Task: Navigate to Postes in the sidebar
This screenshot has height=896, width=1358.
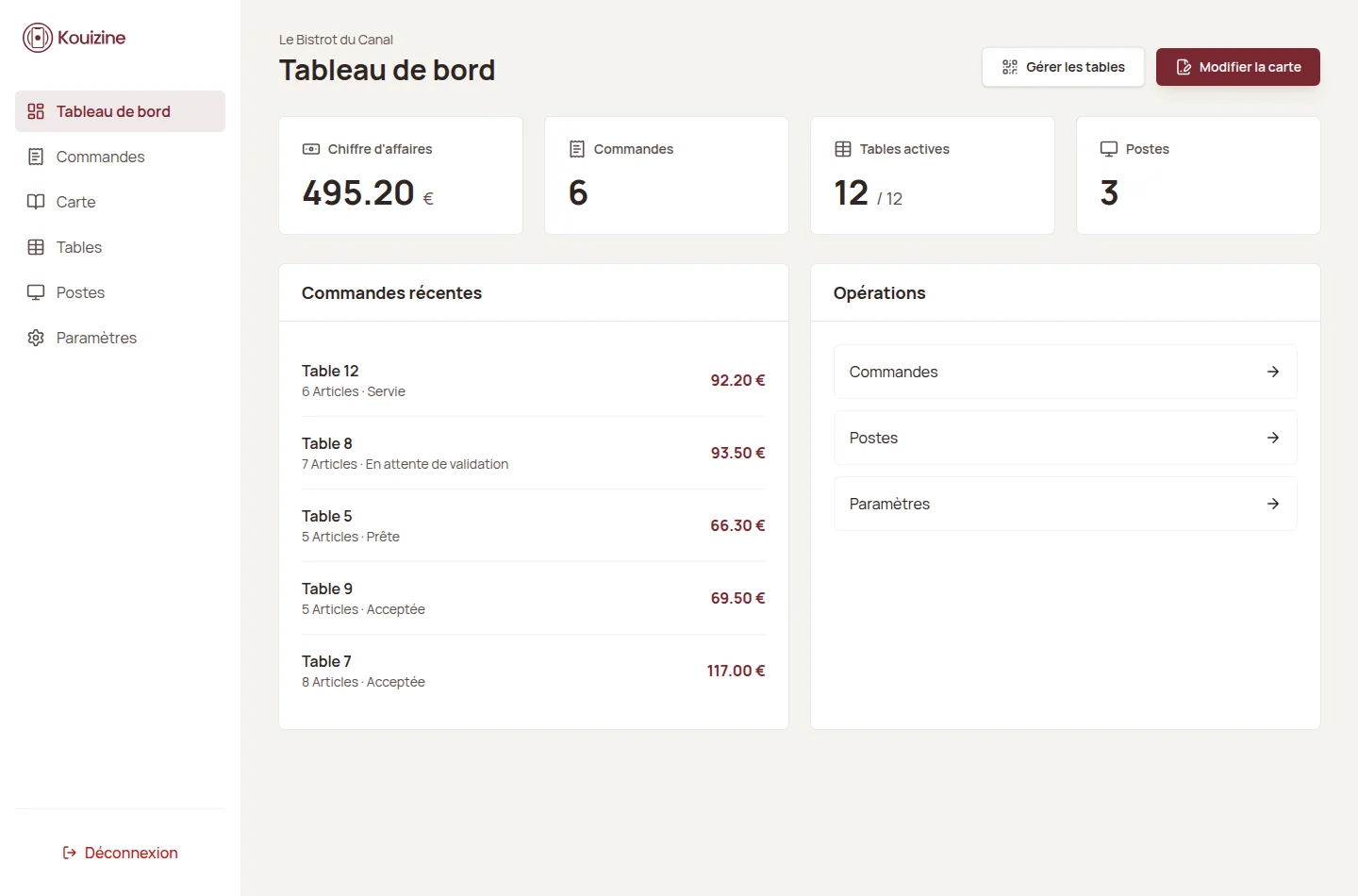Action: click(120, 292)
